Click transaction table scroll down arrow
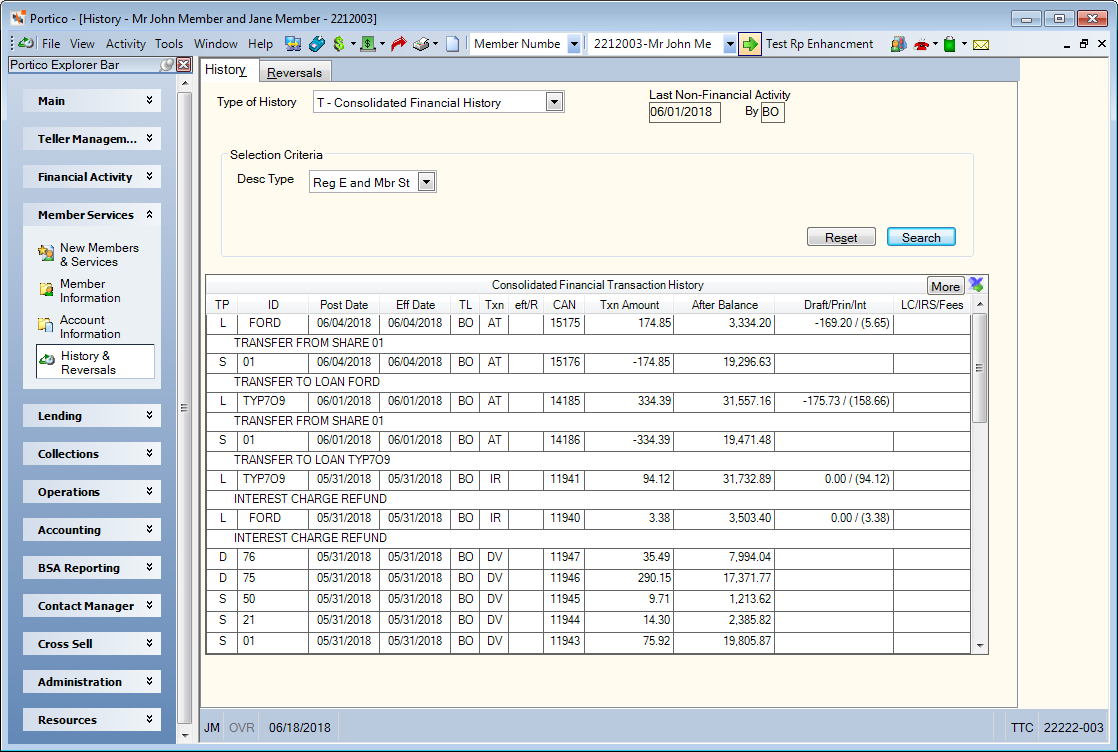This screenshot has height=752, width=1118. 980,646
